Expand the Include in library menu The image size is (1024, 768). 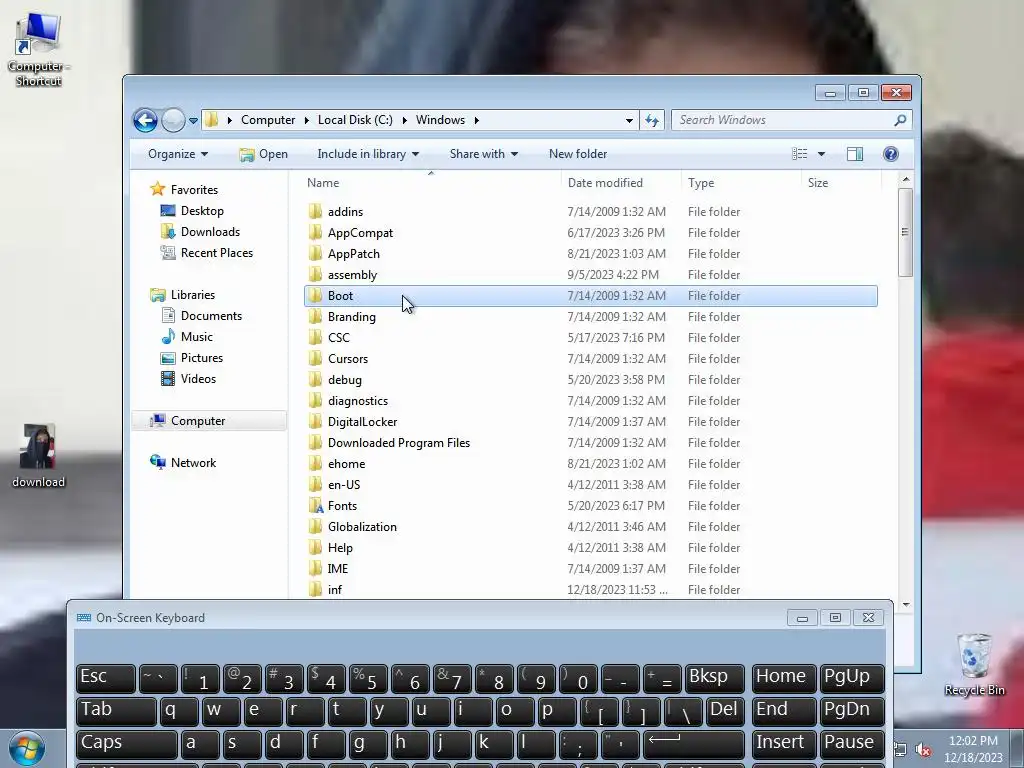(368, 154)
